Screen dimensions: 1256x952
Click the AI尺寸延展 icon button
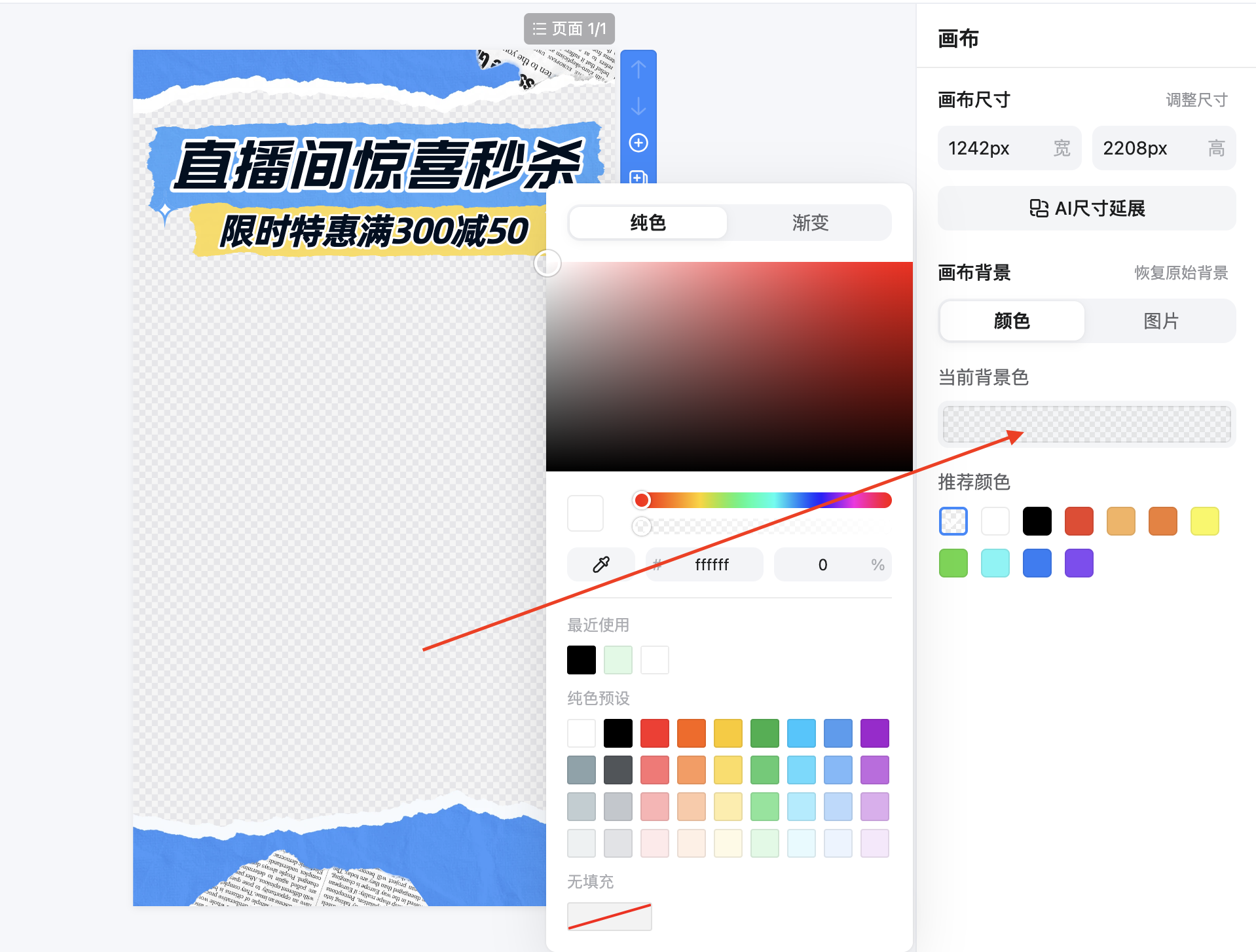click(1085, 208)
